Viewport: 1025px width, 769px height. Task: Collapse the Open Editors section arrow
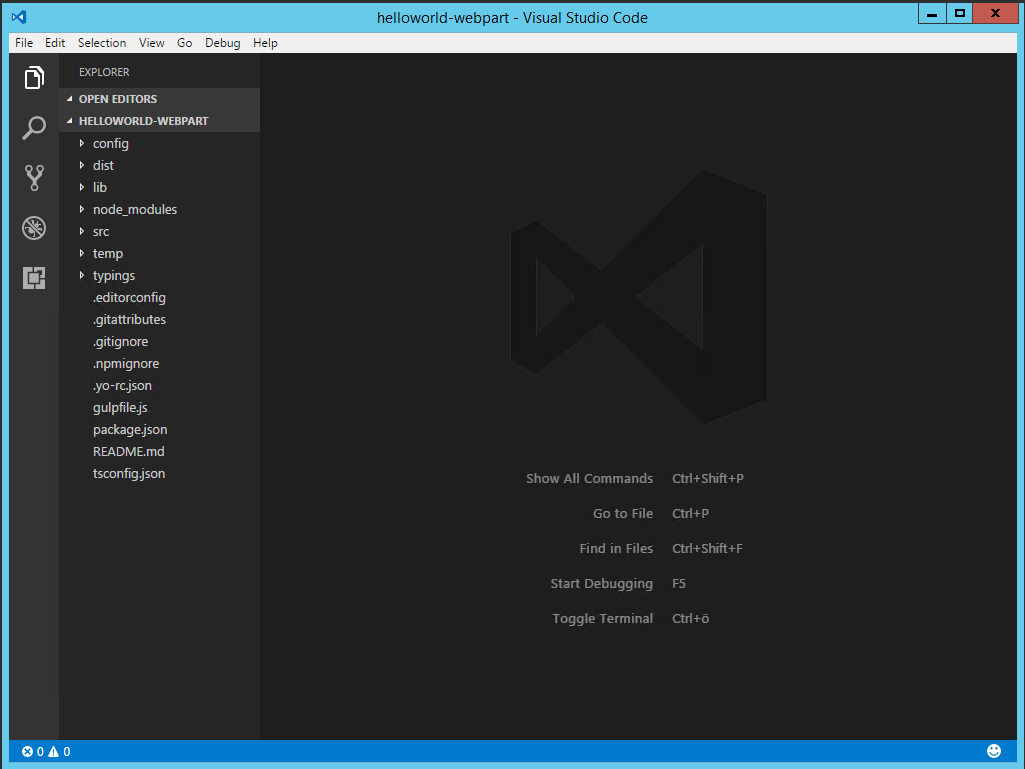pos(70,99)
